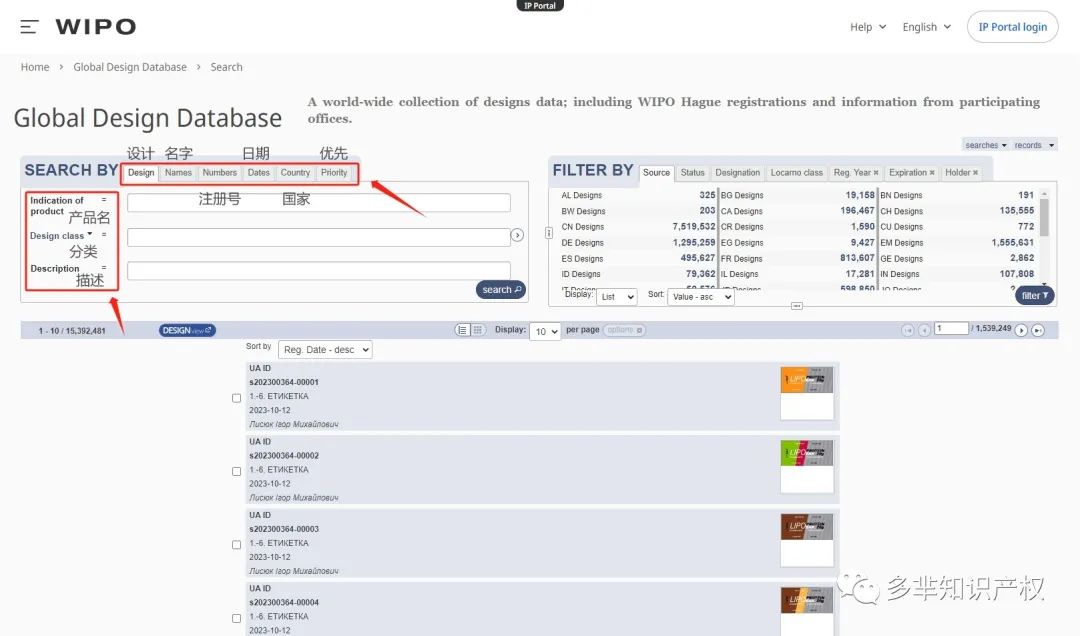Click the IP Portal badge at top

coord(540,6)
